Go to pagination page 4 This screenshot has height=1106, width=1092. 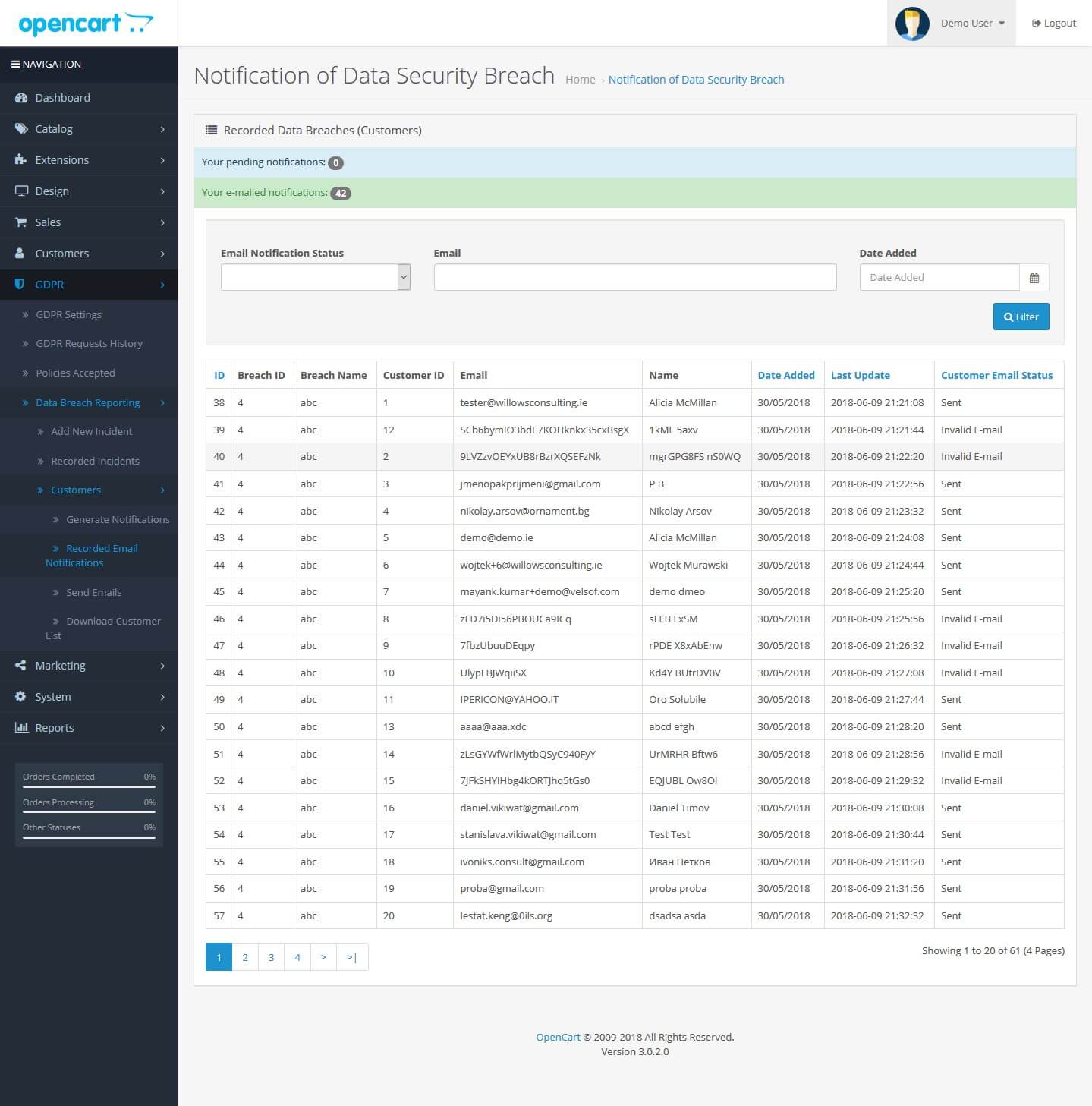point(297,958)
